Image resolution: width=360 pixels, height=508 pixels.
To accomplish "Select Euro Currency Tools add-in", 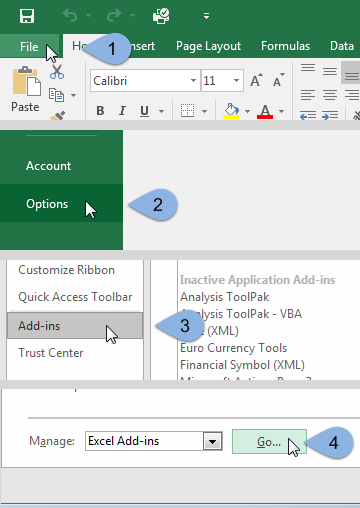I will (233, 348).
